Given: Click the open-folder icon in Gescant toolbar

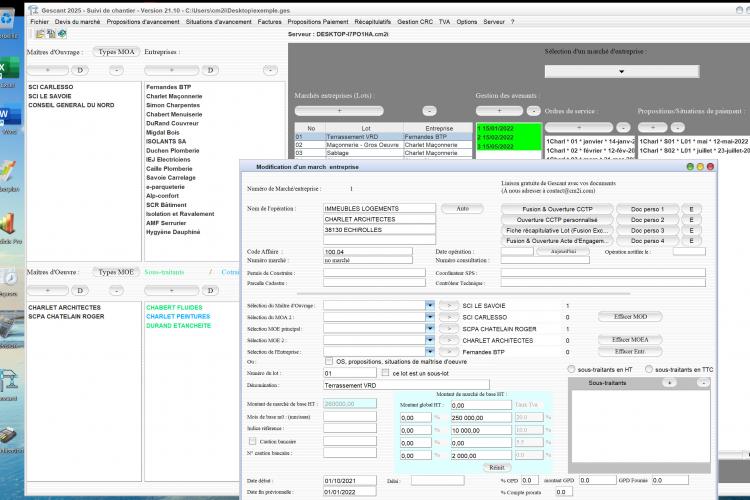Looking at the screenshot, I should tap(40, 33).
